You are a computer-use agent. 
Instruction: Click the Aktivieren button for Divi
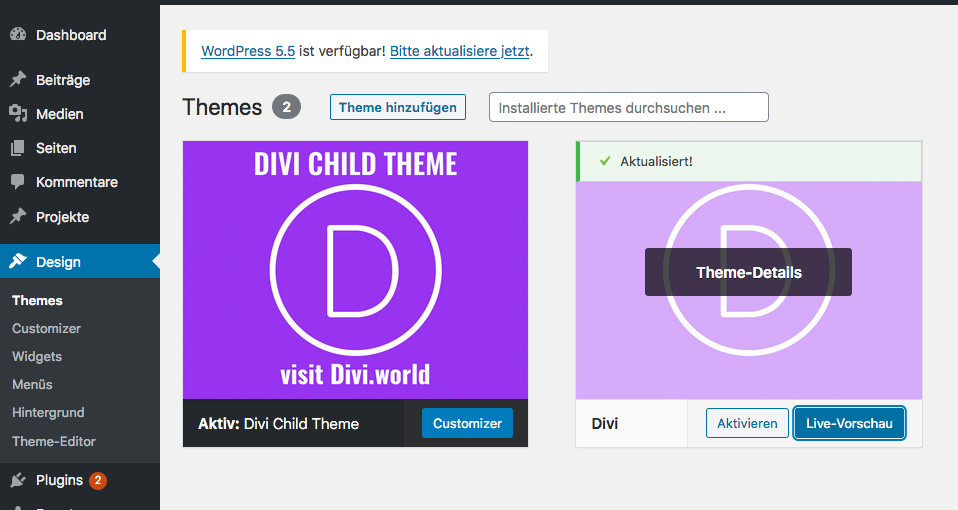tap(747, 423)
